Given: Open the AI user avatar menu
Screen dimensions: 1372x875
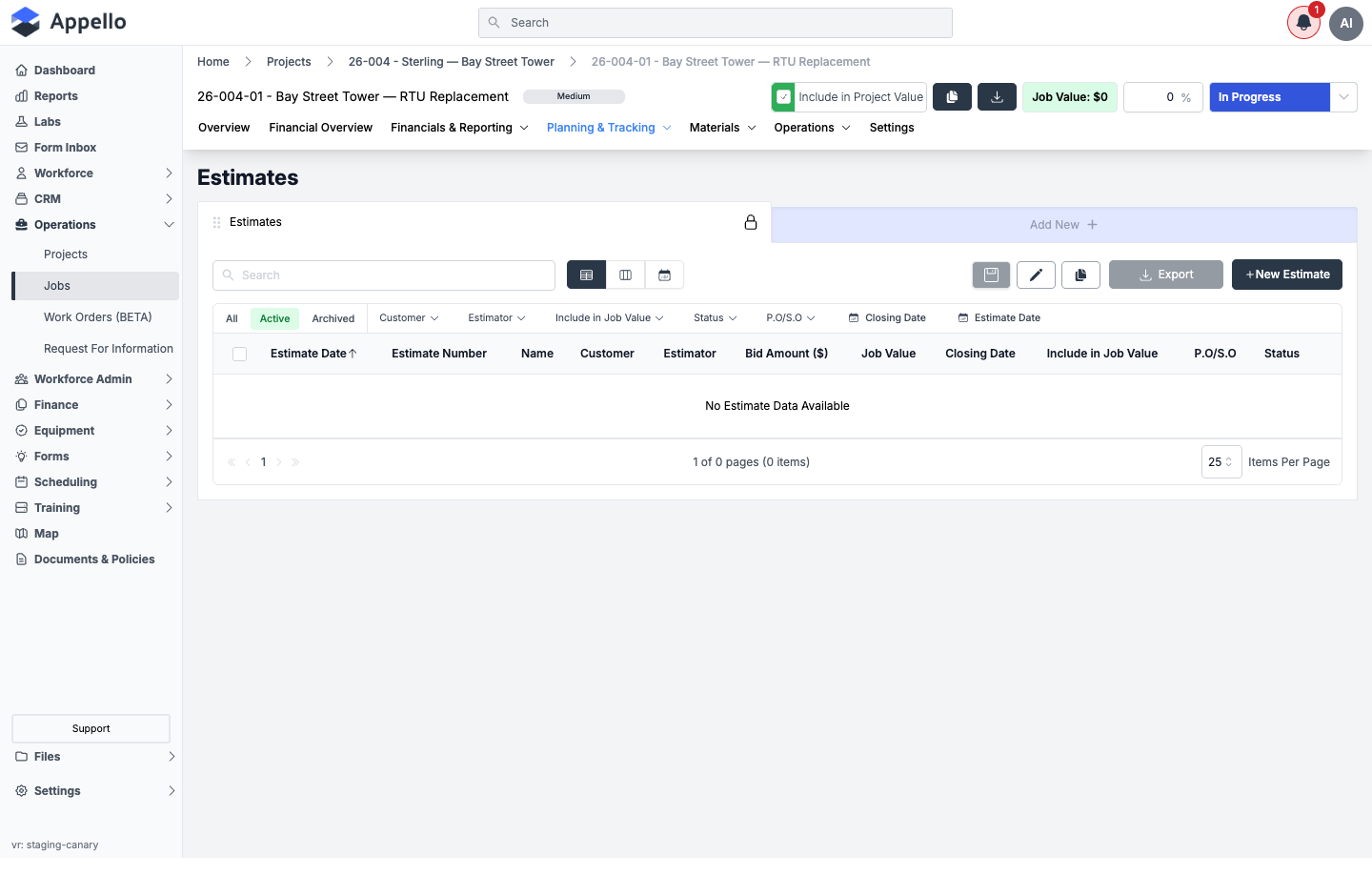Looking at the screenshot, I should point(1346,23).
